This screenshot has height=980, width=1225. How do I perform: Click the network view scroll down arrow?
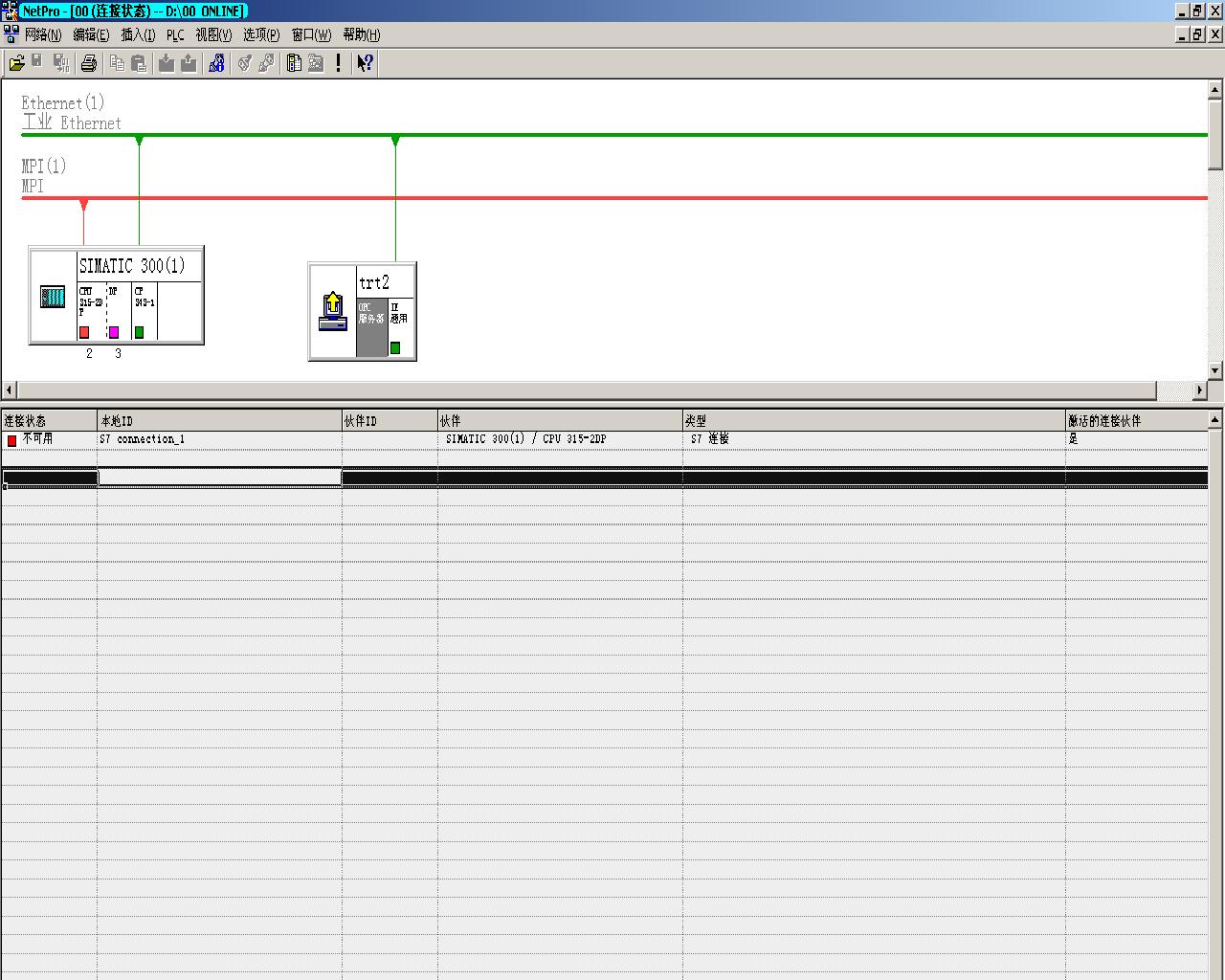click(1215, 370)
